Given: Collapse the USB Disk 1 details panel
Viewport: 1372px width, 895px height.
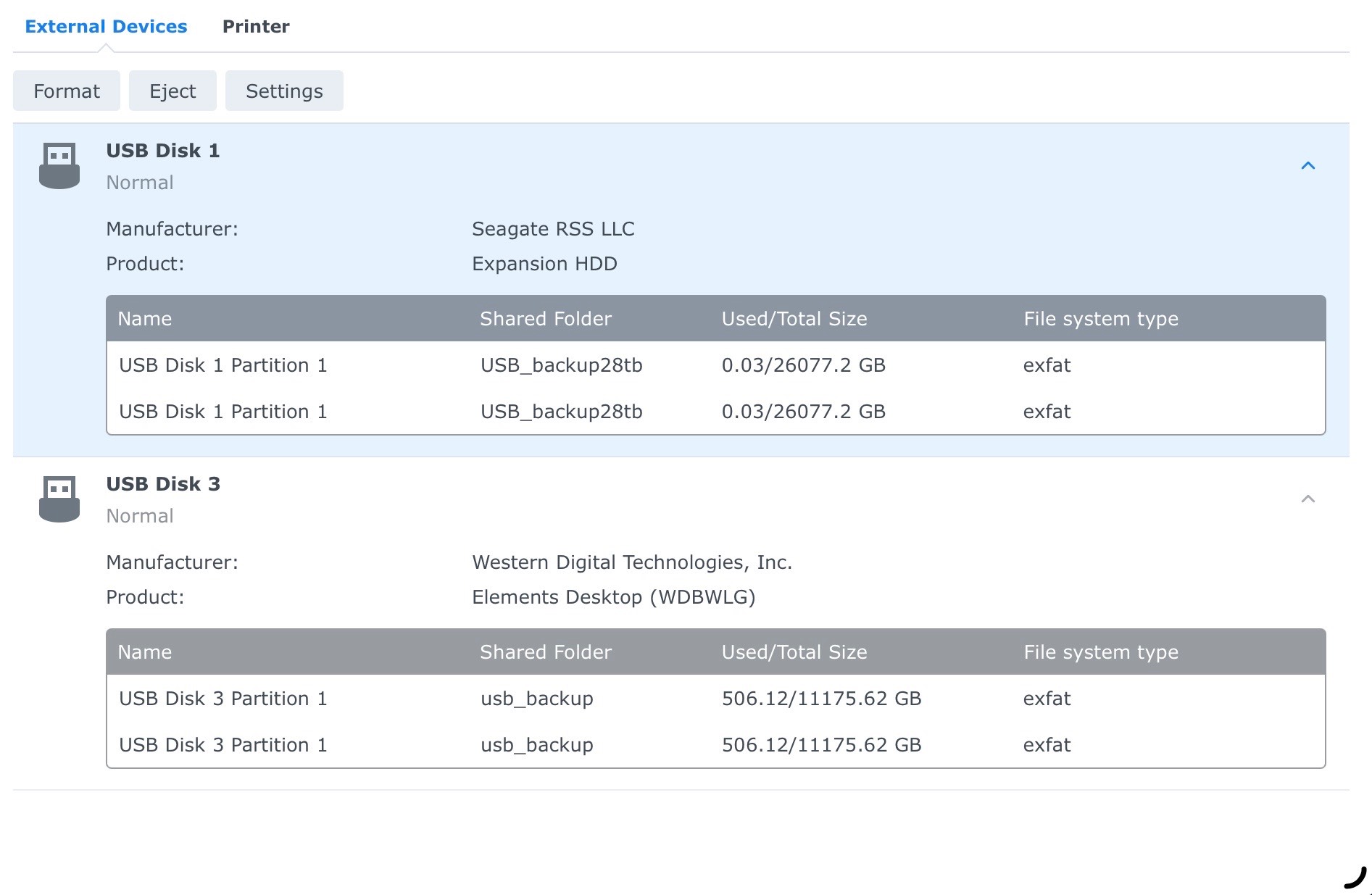Looking at the screenshot, I should 1308,165.
